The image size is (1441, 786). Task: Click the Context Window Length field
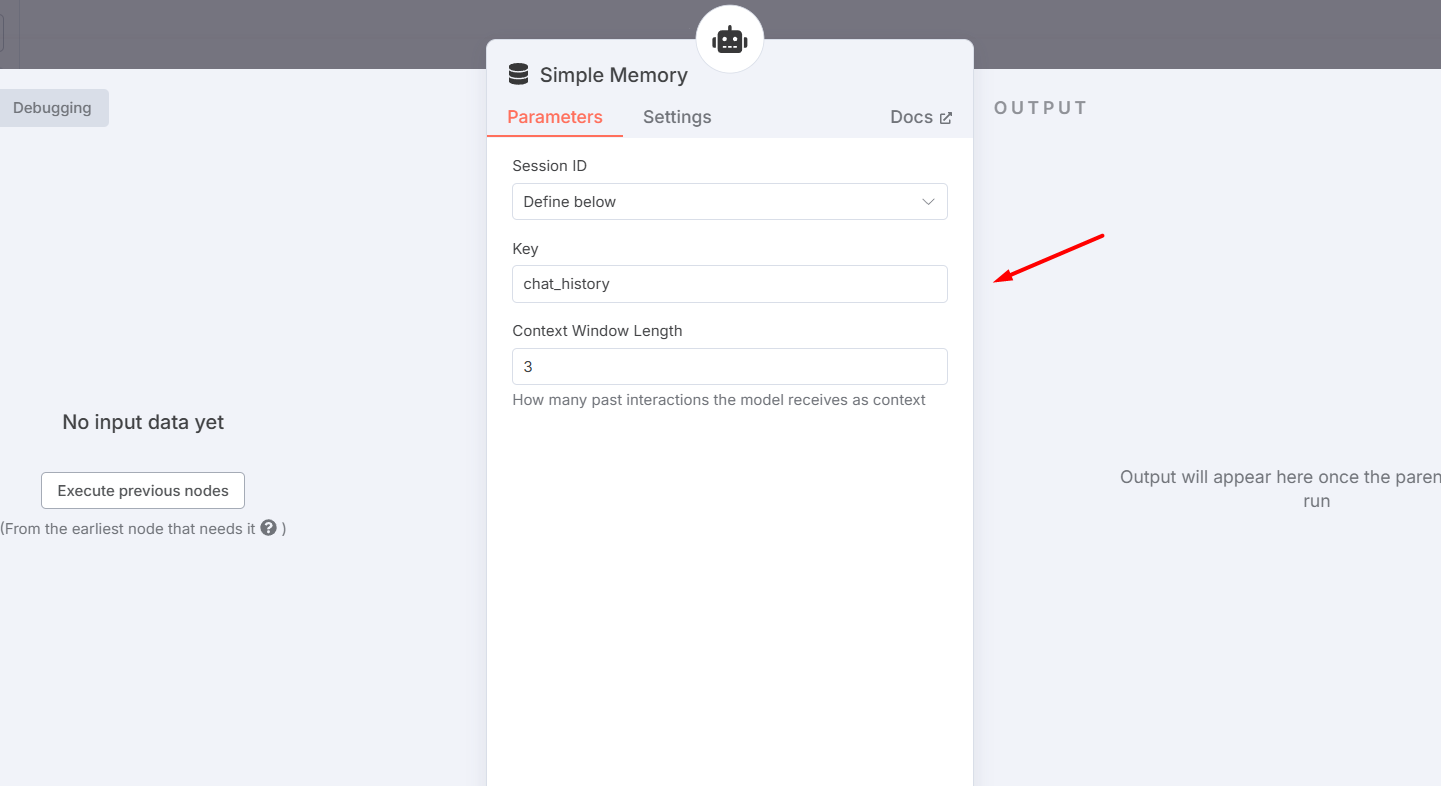(x=730, y=367)
